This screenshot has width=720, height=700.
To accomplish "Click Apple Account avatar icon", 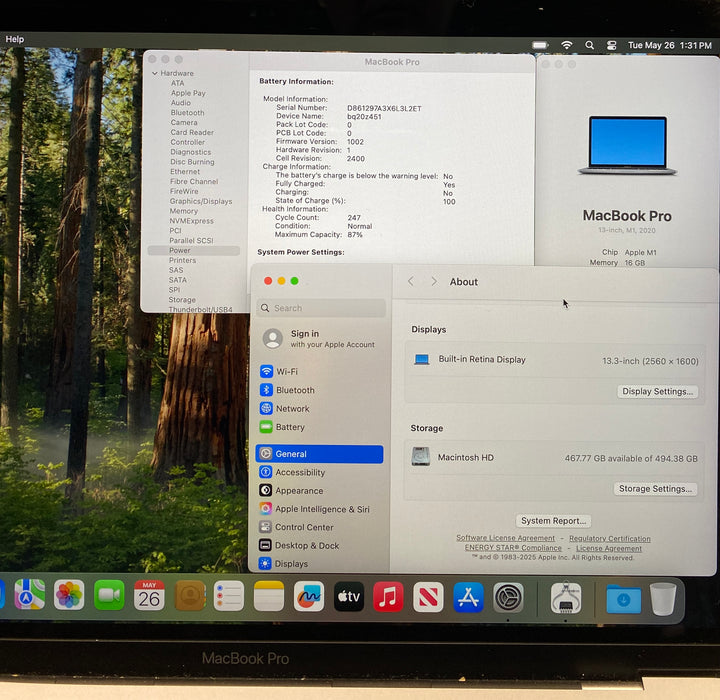I will tap(273, 339).
